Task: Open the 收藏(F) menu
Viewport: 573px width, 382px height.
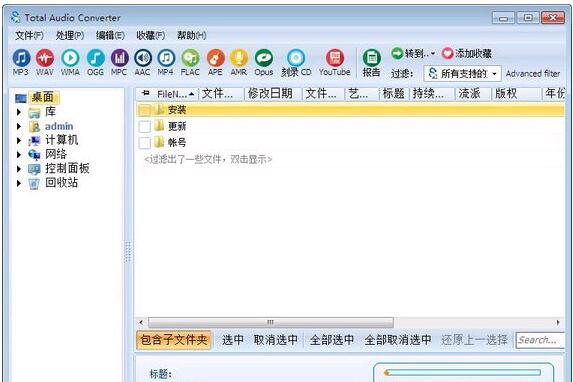Action: tap(151, 35)
